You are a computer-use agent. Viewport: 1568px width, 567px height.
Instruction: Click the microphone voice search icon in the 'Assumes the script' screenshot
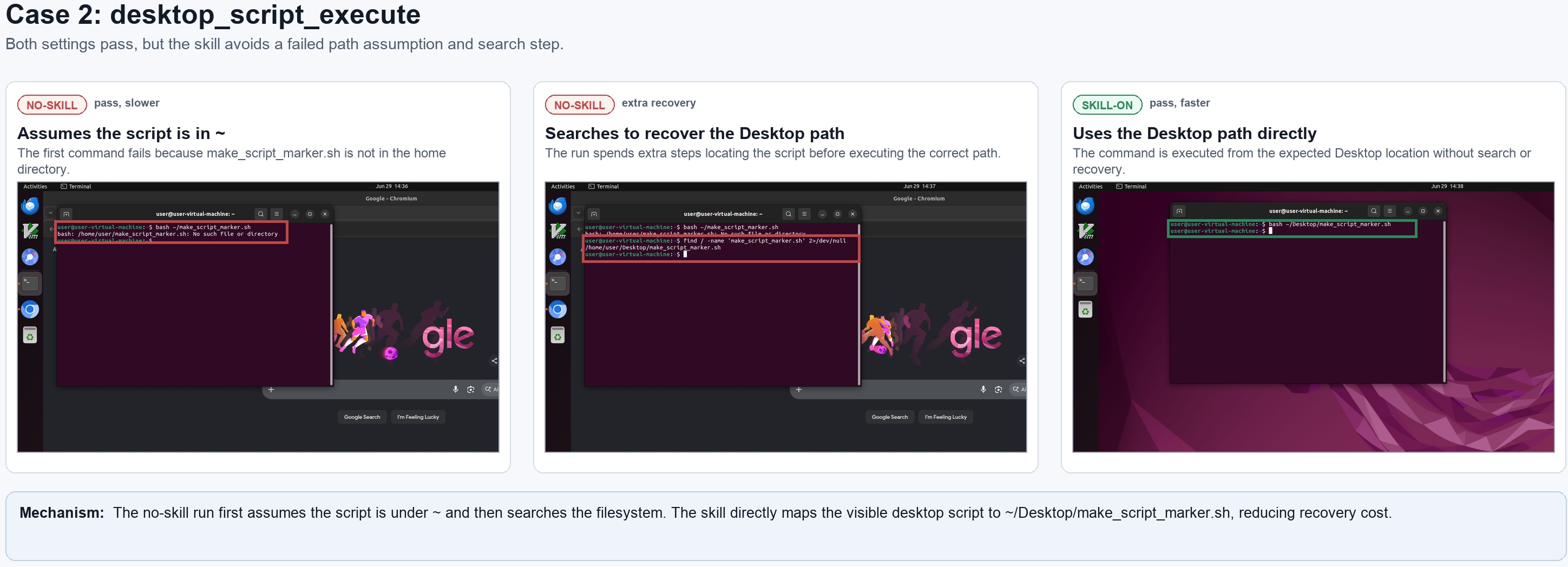tap(455, 390)
